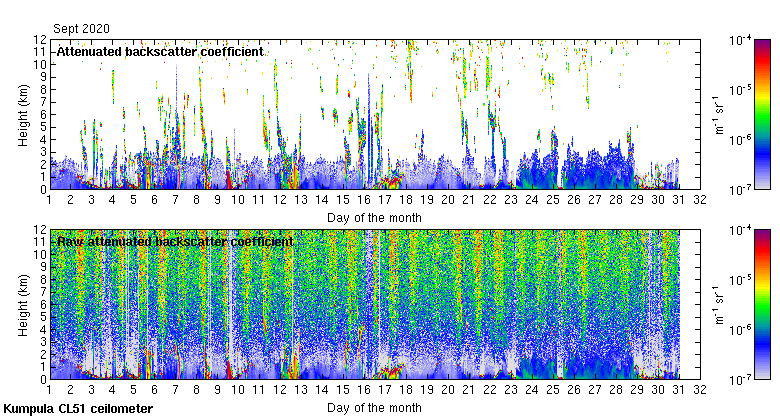Select the "Attenuated backscatter coefficient" panel label
This screenshot has height=420, width=780.
(160, 51)
